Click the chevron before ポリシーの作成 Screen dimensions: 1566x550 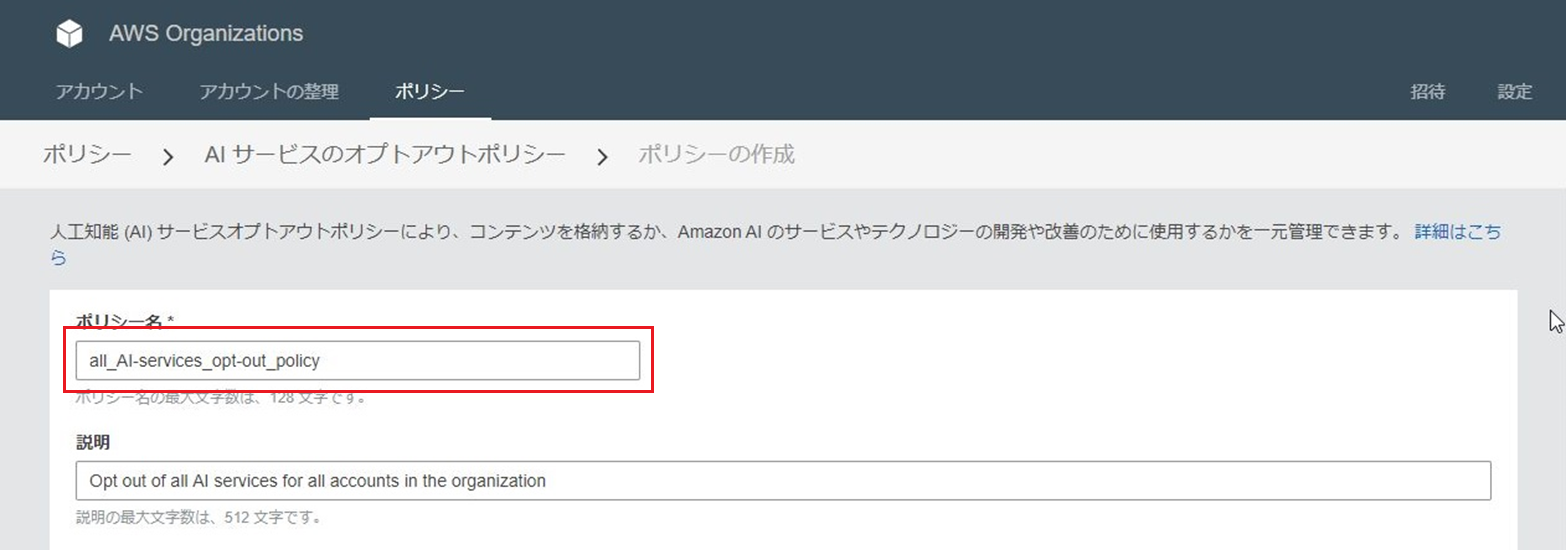click(x=603, y=157)
